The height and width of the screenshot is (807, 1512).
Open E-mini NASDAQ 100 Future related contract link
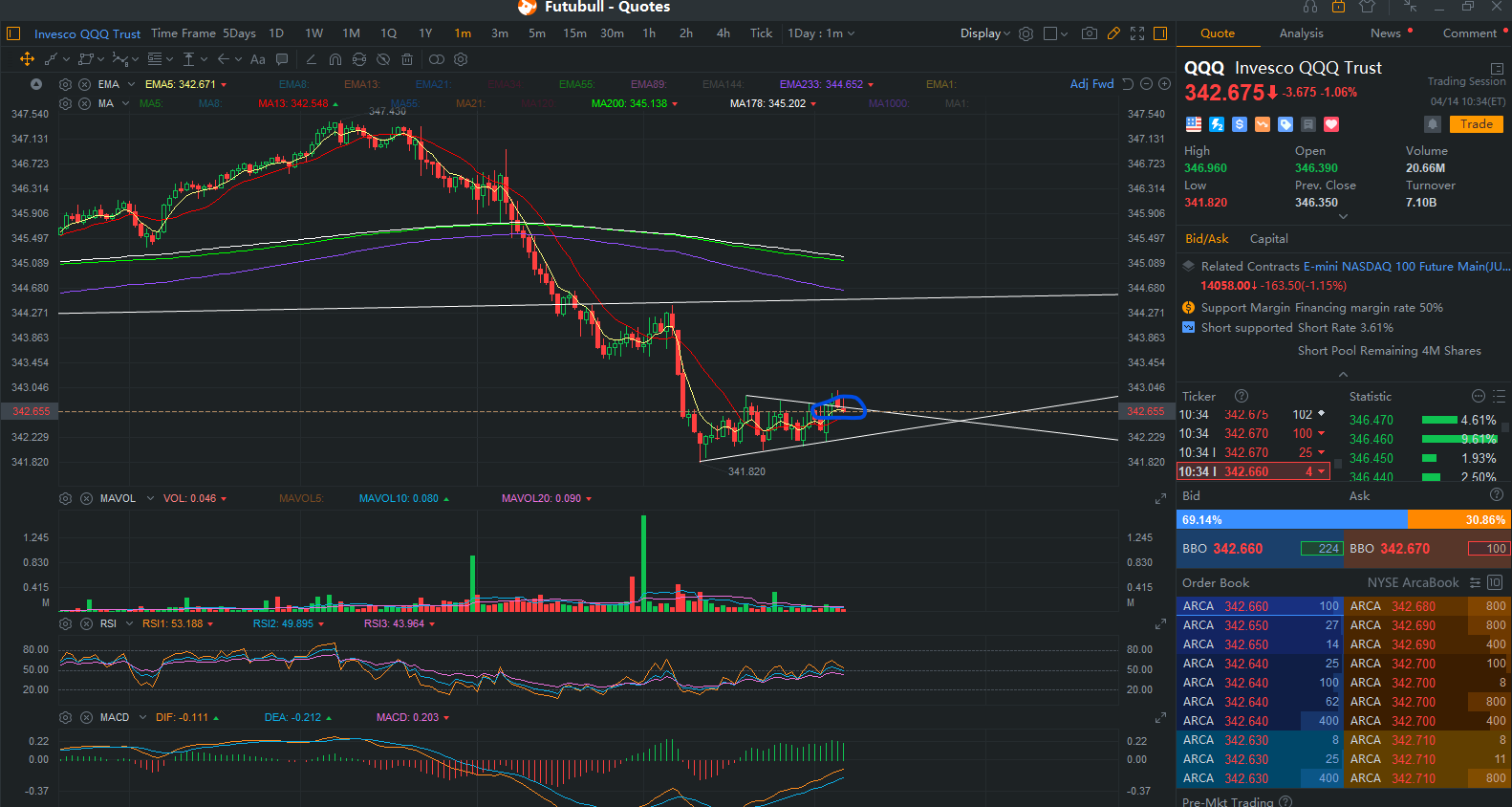1407,267
